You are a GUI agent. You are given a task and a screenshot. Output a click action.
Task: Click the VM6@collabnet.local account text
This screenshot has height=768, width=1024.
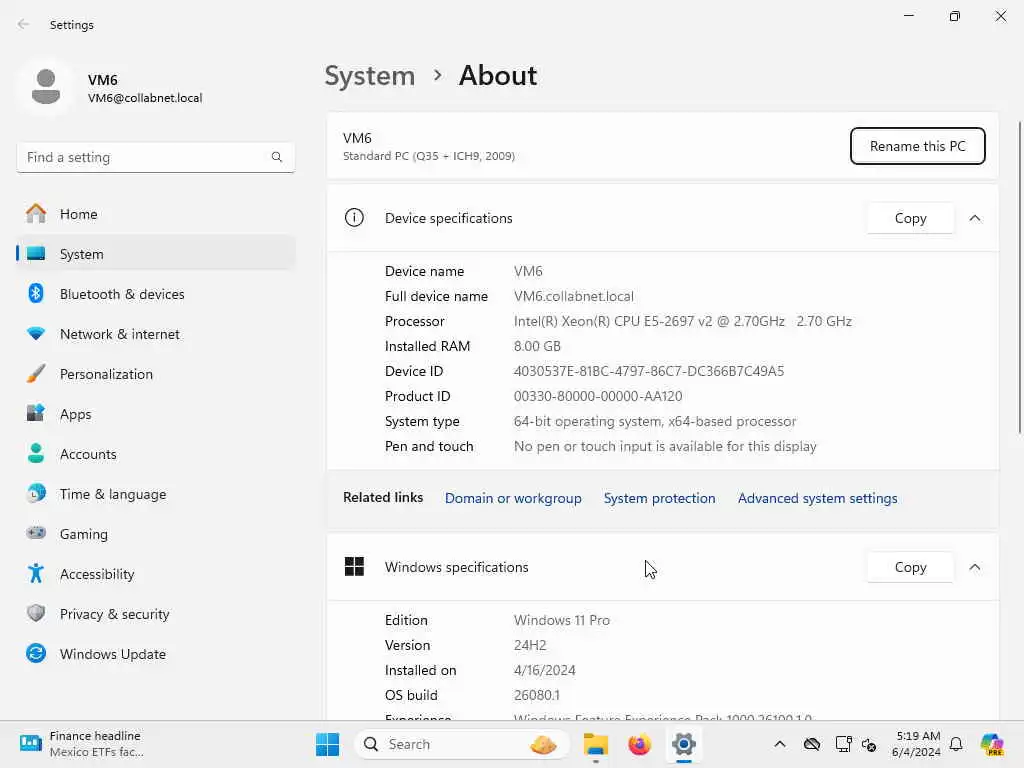[x=145, y=97]
